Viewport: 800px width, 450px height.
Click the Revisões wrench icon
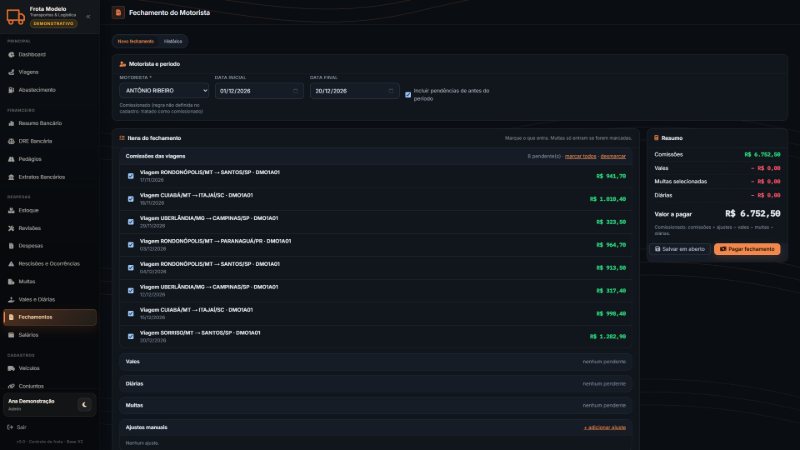click(11, 228)
